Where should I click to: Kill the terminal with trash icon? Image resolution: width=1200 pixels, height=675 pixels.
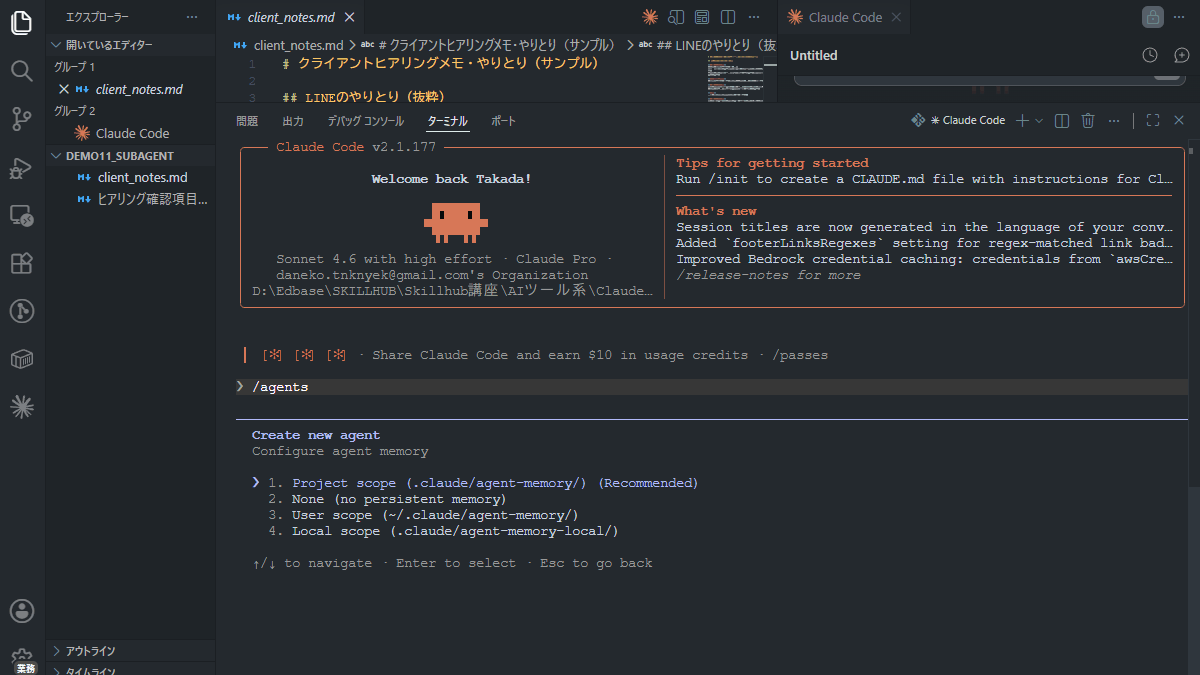tap(1088, 120)
